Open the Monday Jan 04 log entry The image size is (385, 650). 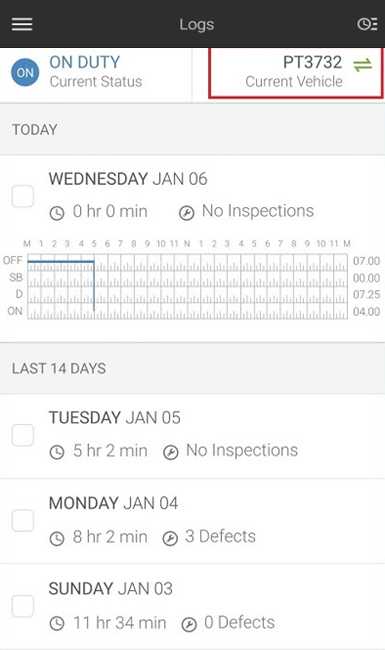pos(192,521)
